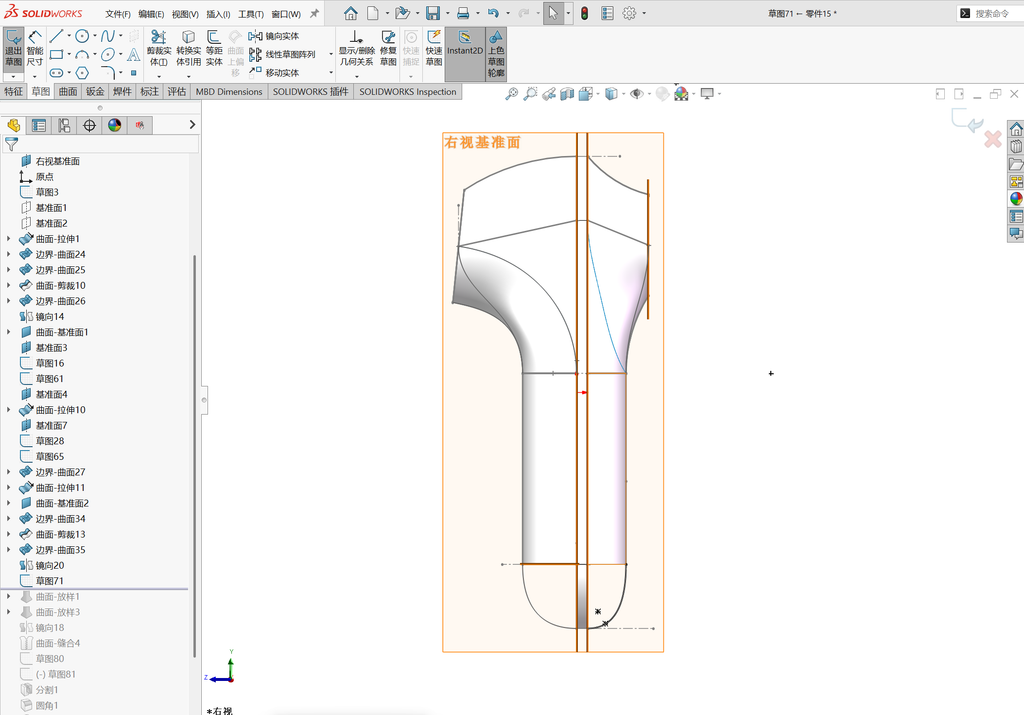Open the 线性草图阵列 dropdown arrow
Viewport: 1024px width, 715px height.
coord(331,55)
